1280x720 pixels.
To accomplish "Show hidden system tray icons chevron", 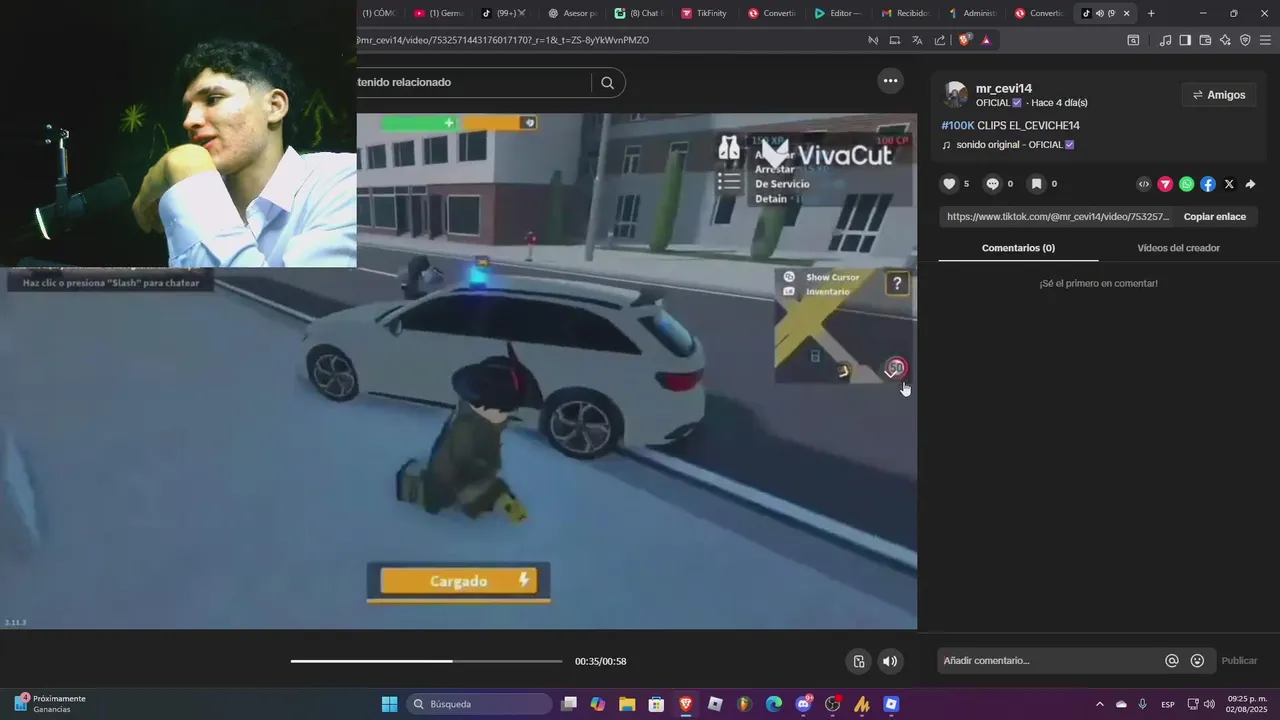I will point(1100,704).
